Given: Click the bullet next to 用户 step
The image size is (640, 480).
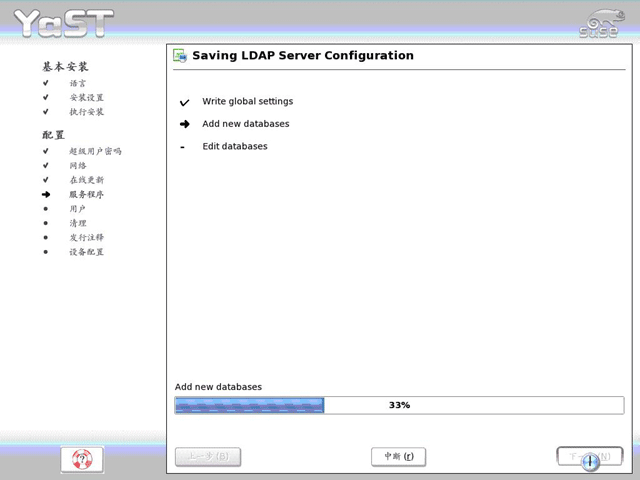Looking at the screenshot, I should [x=46, y=209].
